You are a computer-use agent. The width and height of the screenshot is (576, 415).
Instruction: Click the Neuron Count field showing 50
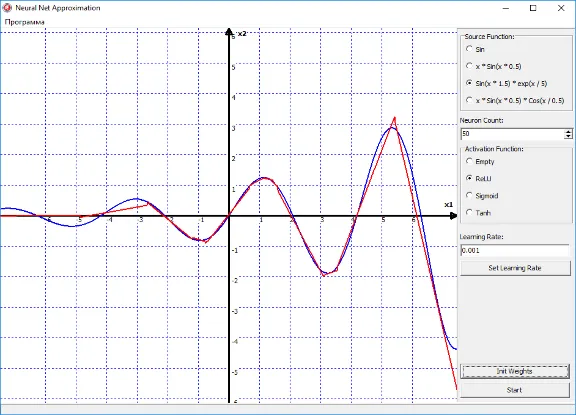512,134
